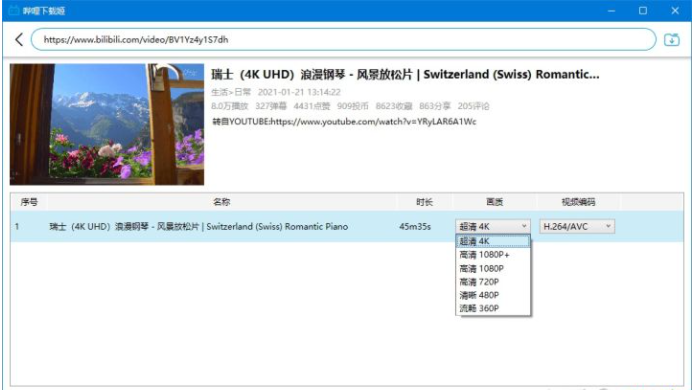The image size is (692, 390).
Task: Click the 2021-01-21 13:14:22 publish date
Action: tap(299, 92)
